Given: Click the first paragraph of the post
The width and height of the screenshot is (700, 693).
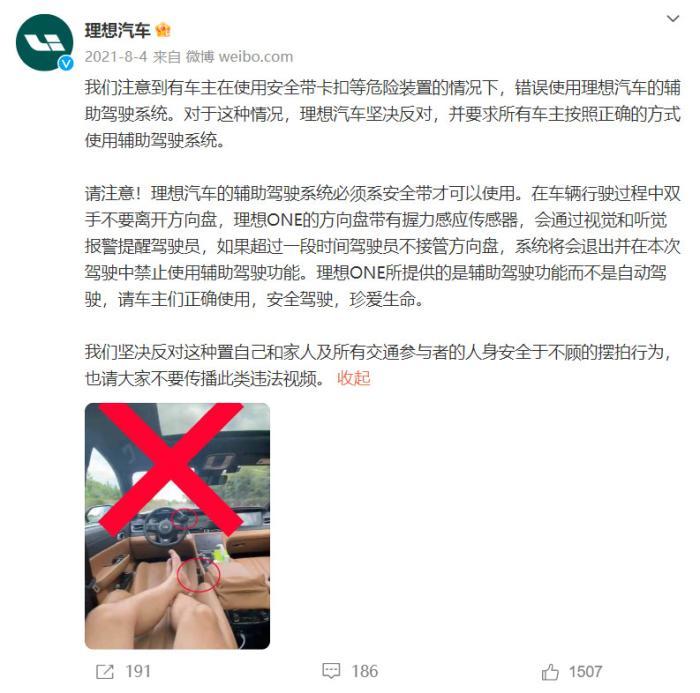Looking at the screenshot, I should point(383,114).
